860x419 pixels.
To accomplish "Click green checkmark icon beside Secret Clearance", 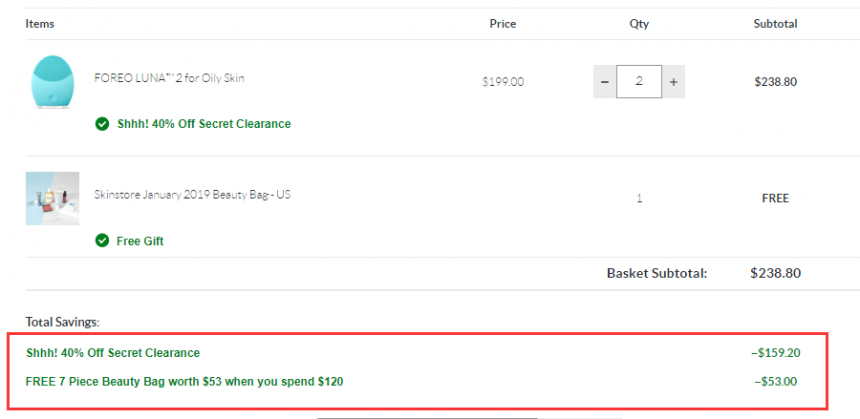I will tap(102, 124).
